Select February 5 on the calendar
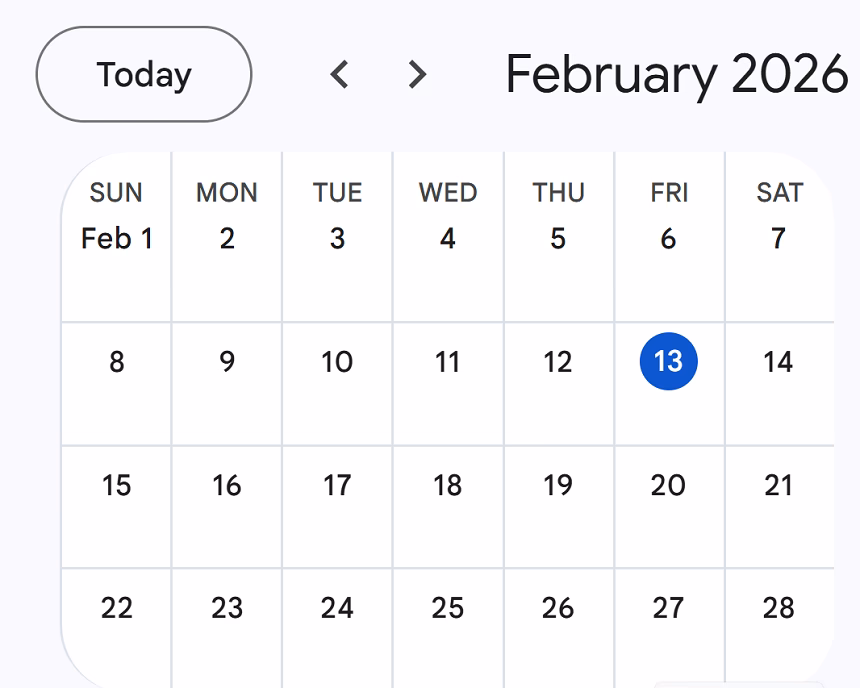The width and height of the screenshot is (860, 688). (558, 239)
